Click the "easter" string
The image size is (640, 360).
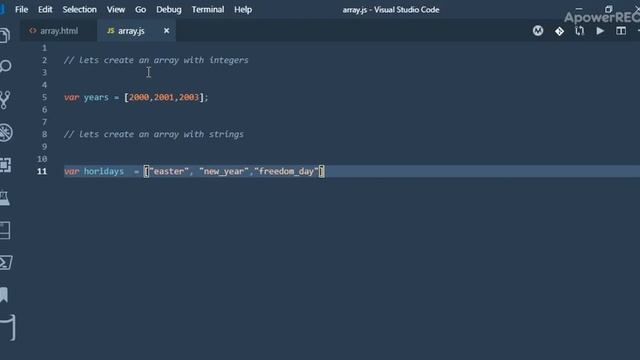coord(169,171)
